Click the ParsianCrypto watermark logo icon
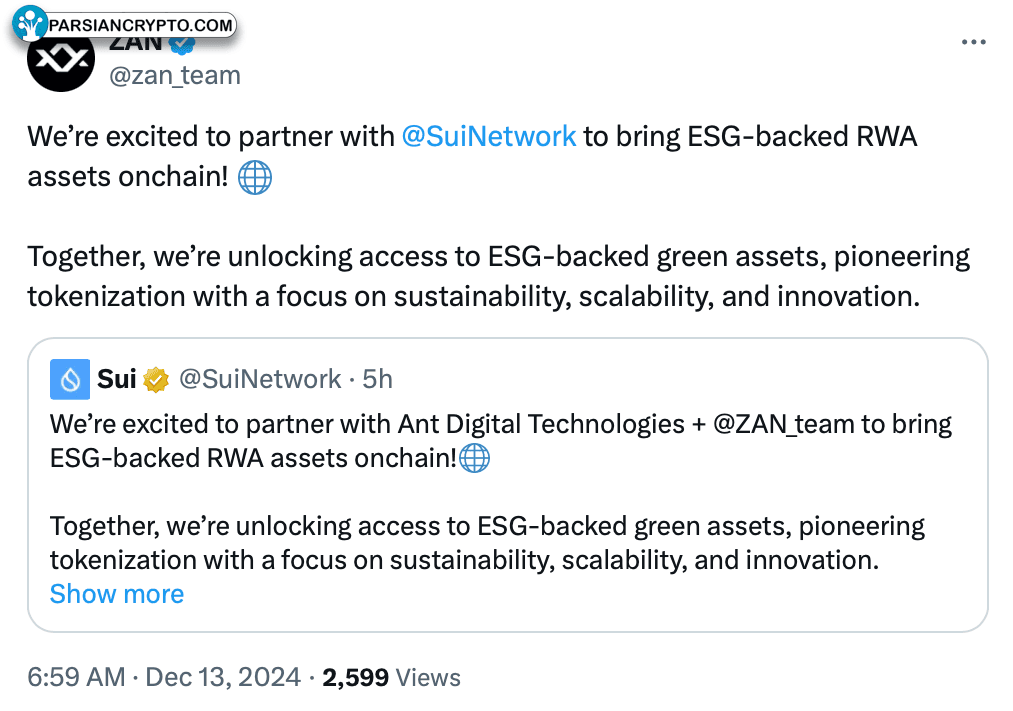This screenshot has height=711, width=1013. 30,23
